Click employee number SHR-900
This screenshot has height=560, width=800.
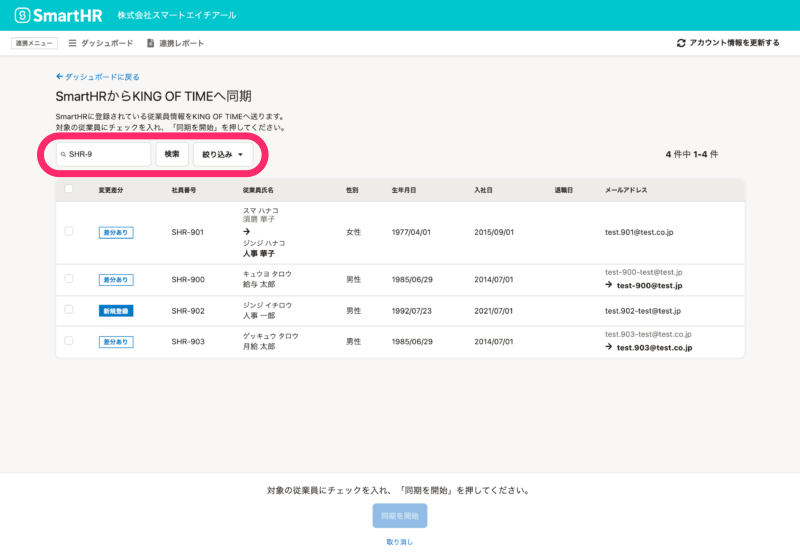point(188,280)
